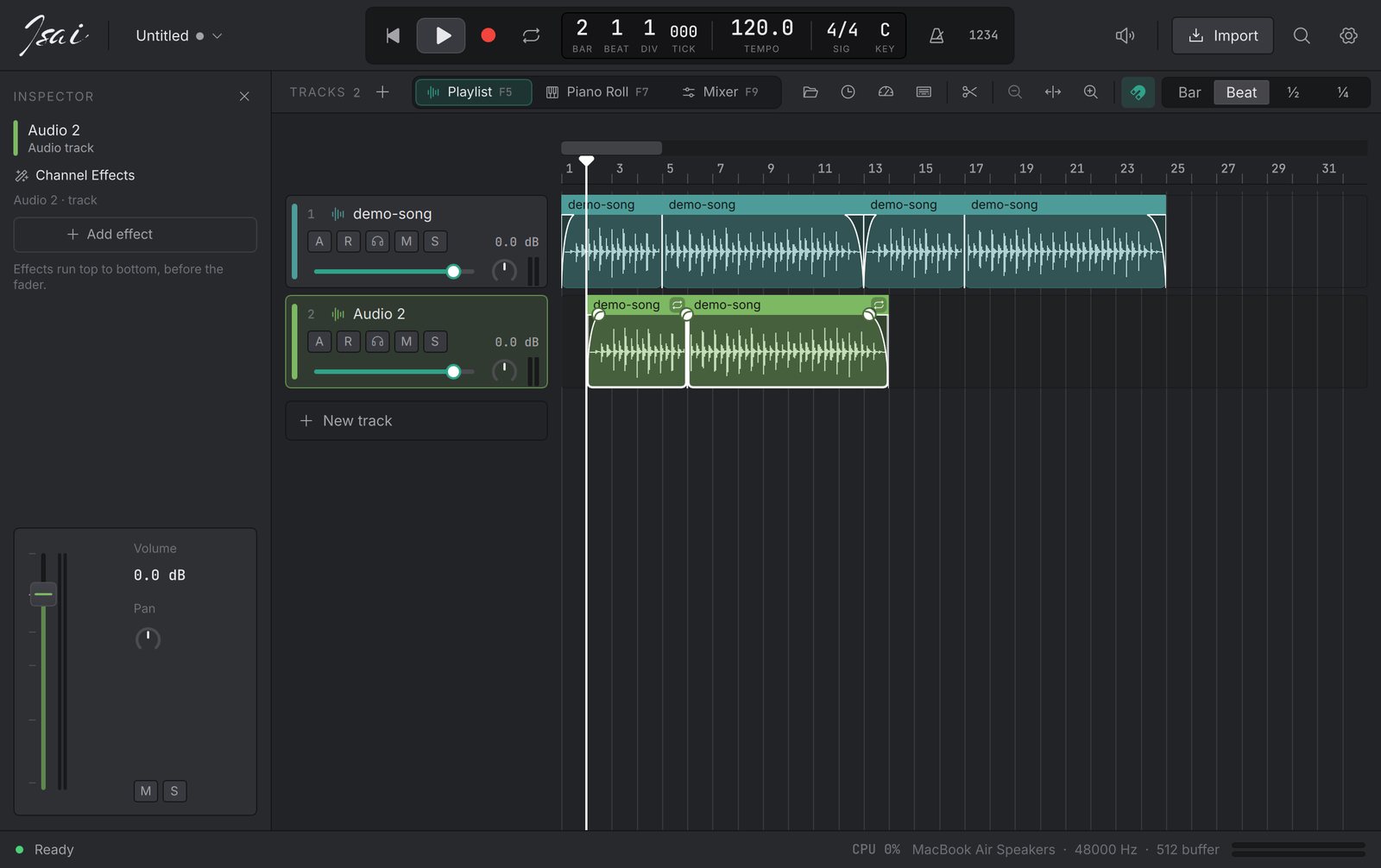Add a track with the plus icon beside TRACKS
The image size is (1381, 868).
click(382, 92)
